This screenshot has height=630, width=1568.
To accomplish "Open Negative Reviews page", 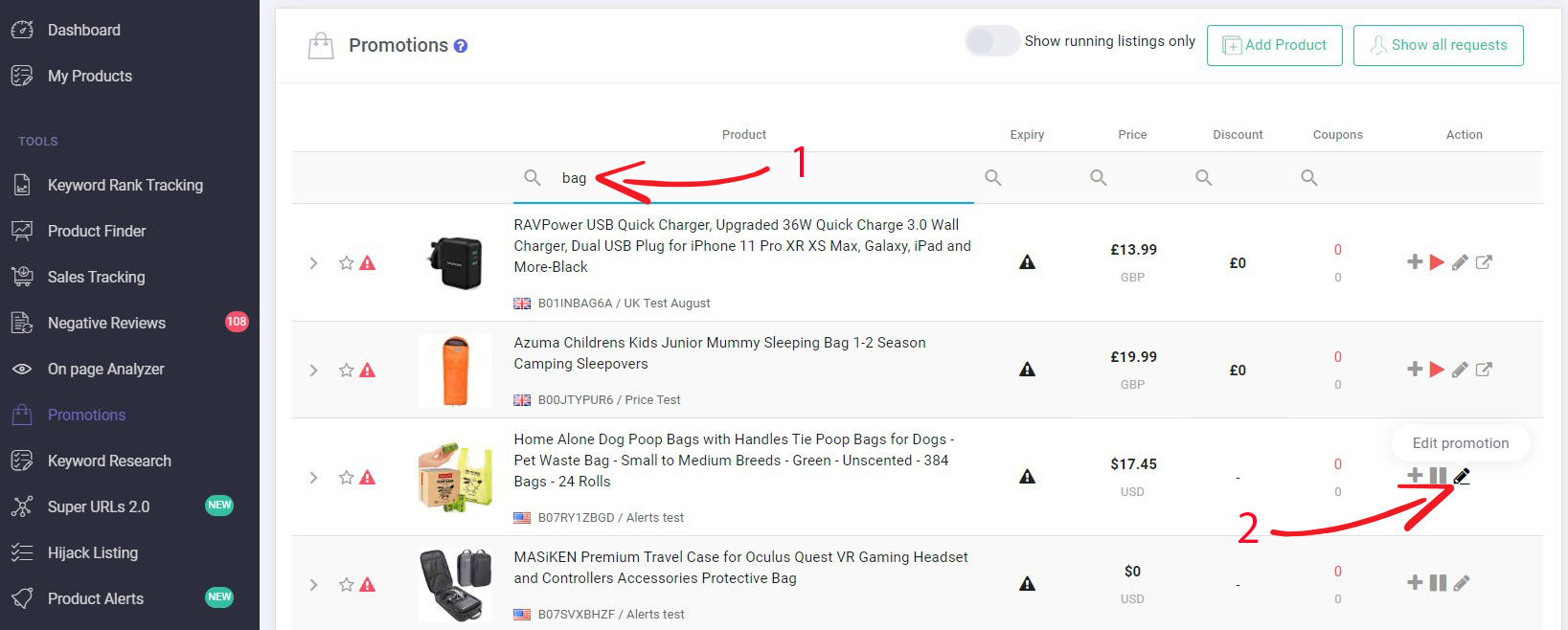I will [106, 323].
